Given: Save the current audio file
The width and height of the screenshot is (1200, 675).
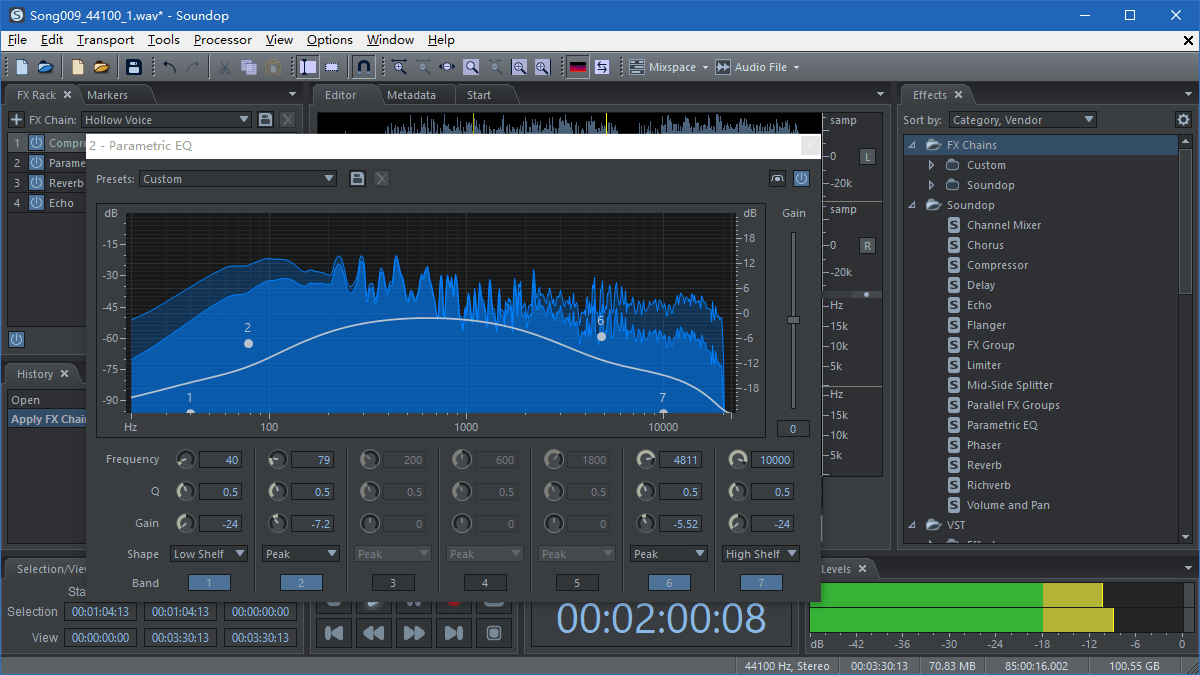Looking at the screenshot, I should point(134,66).
